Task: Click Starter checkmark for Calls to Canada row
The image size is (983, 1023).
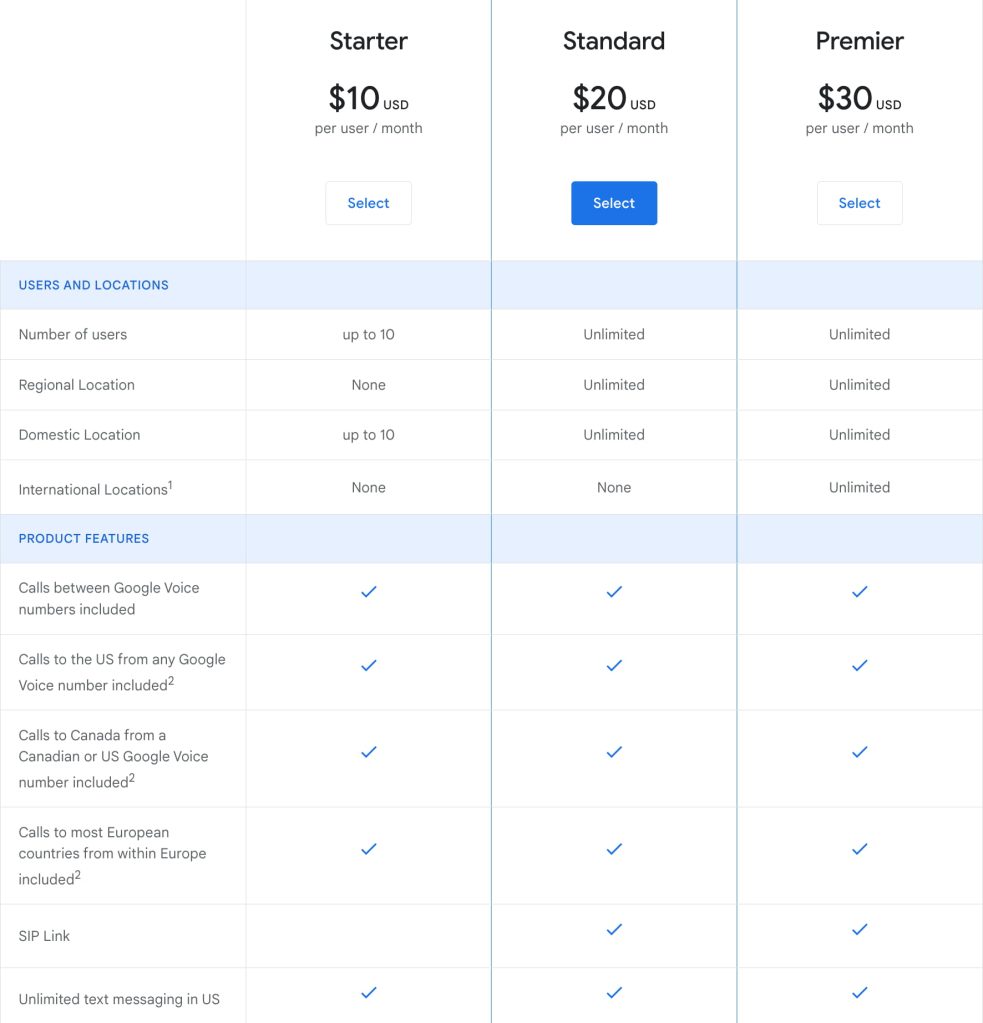Action: [x=368, y=752]
